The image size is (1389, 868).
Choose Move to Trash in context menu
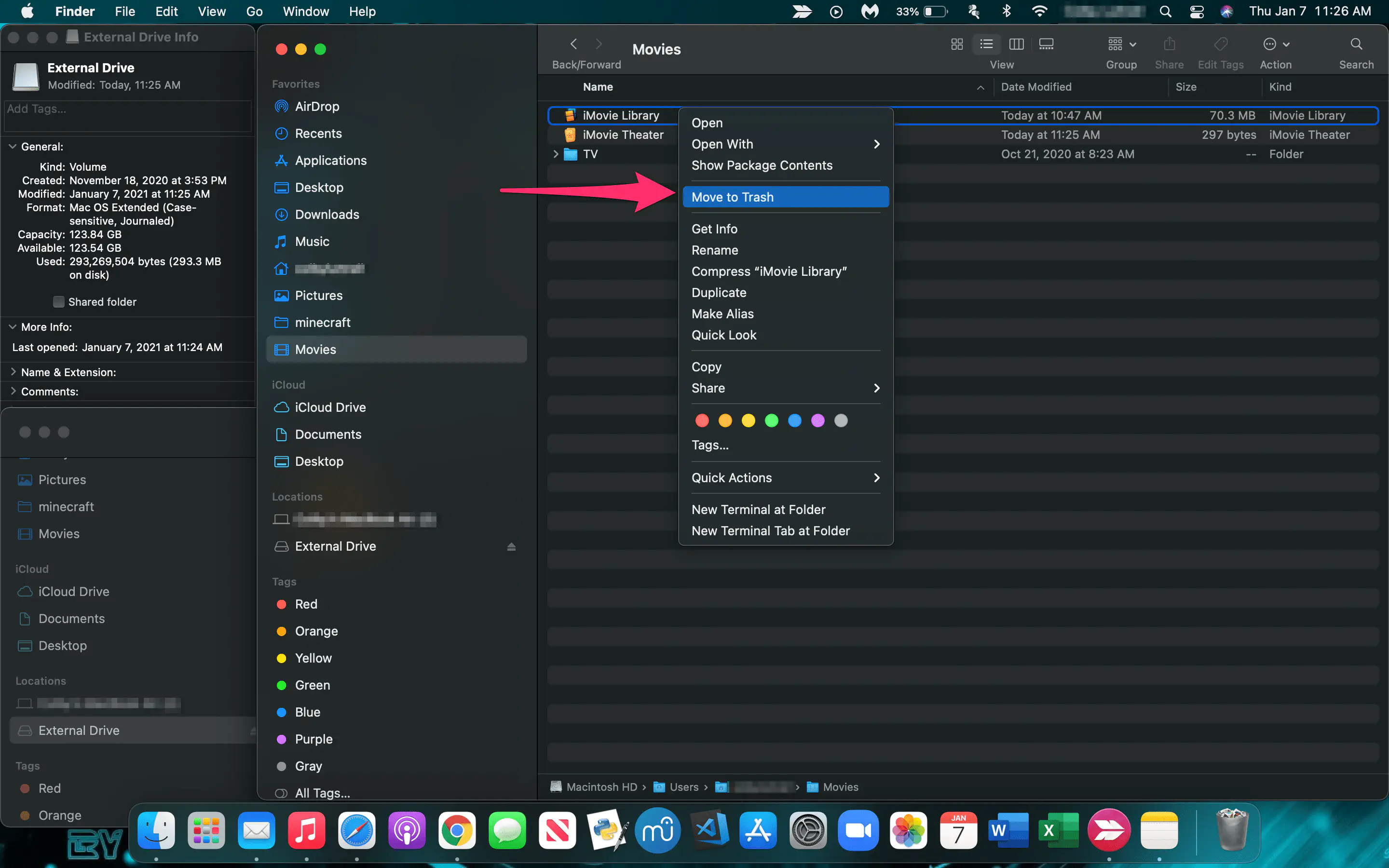pos(786,197)
